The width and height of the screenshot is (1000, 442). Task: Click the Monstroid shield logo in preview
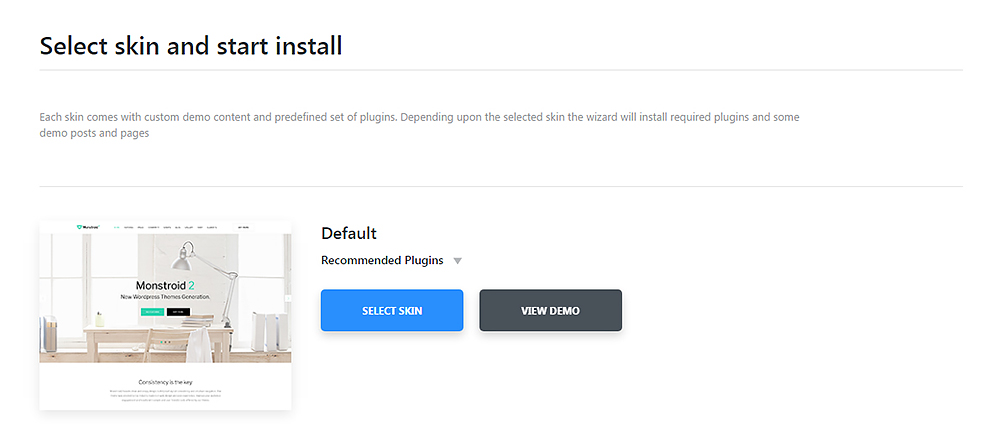[x=80, y=228]
